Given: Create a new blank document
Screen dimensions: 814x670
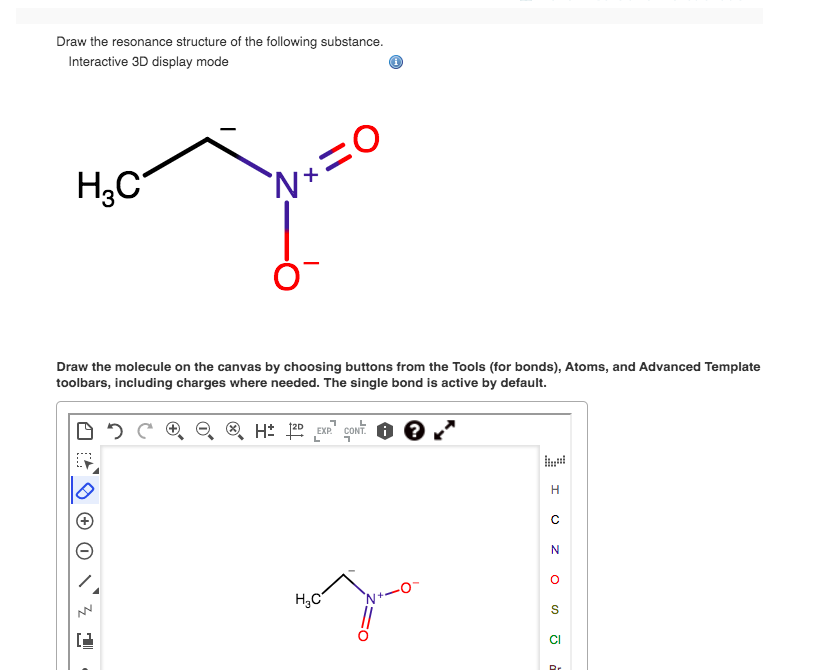Looking at the screenshot, I should [87, 430].
